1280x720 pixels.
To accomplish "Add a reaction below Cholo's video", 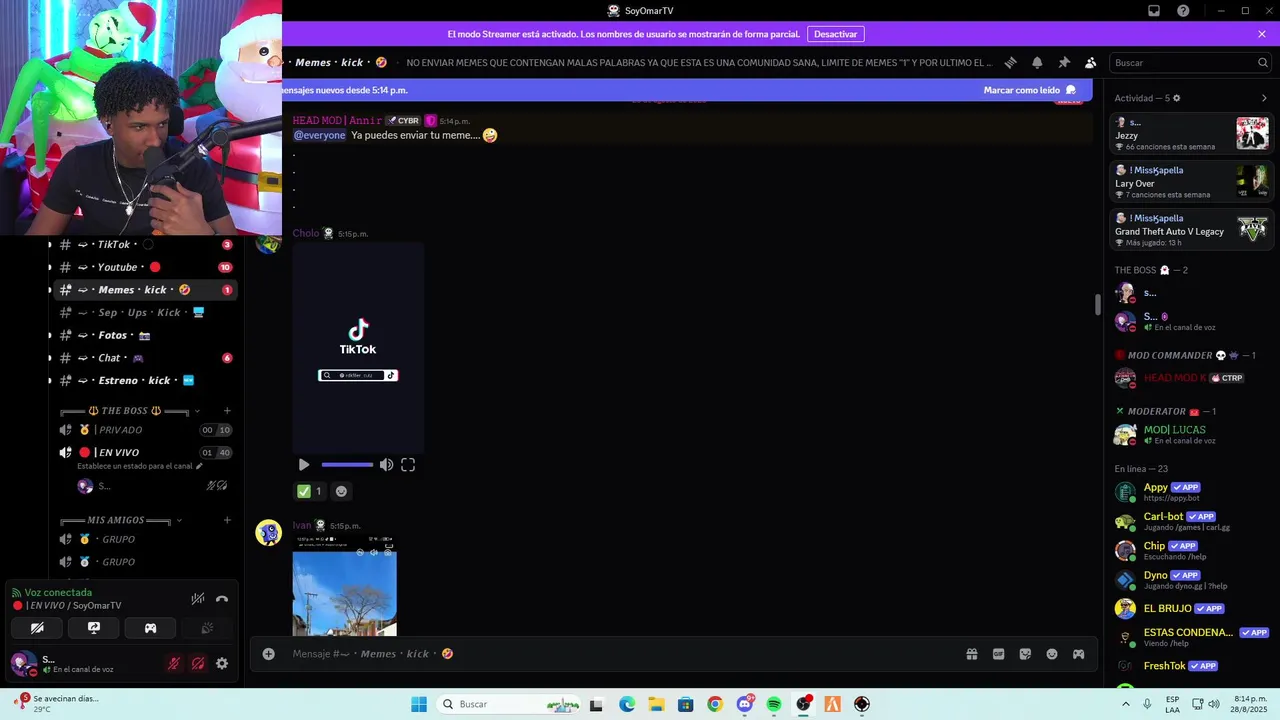I will coord(341,491).
